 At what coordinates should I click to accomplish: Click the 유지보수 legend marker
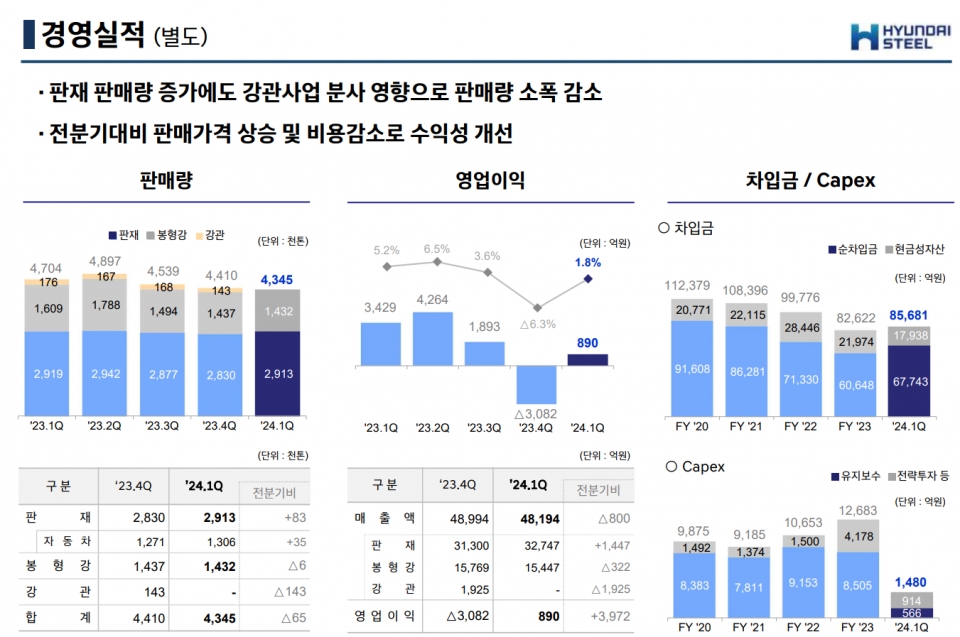833,477
